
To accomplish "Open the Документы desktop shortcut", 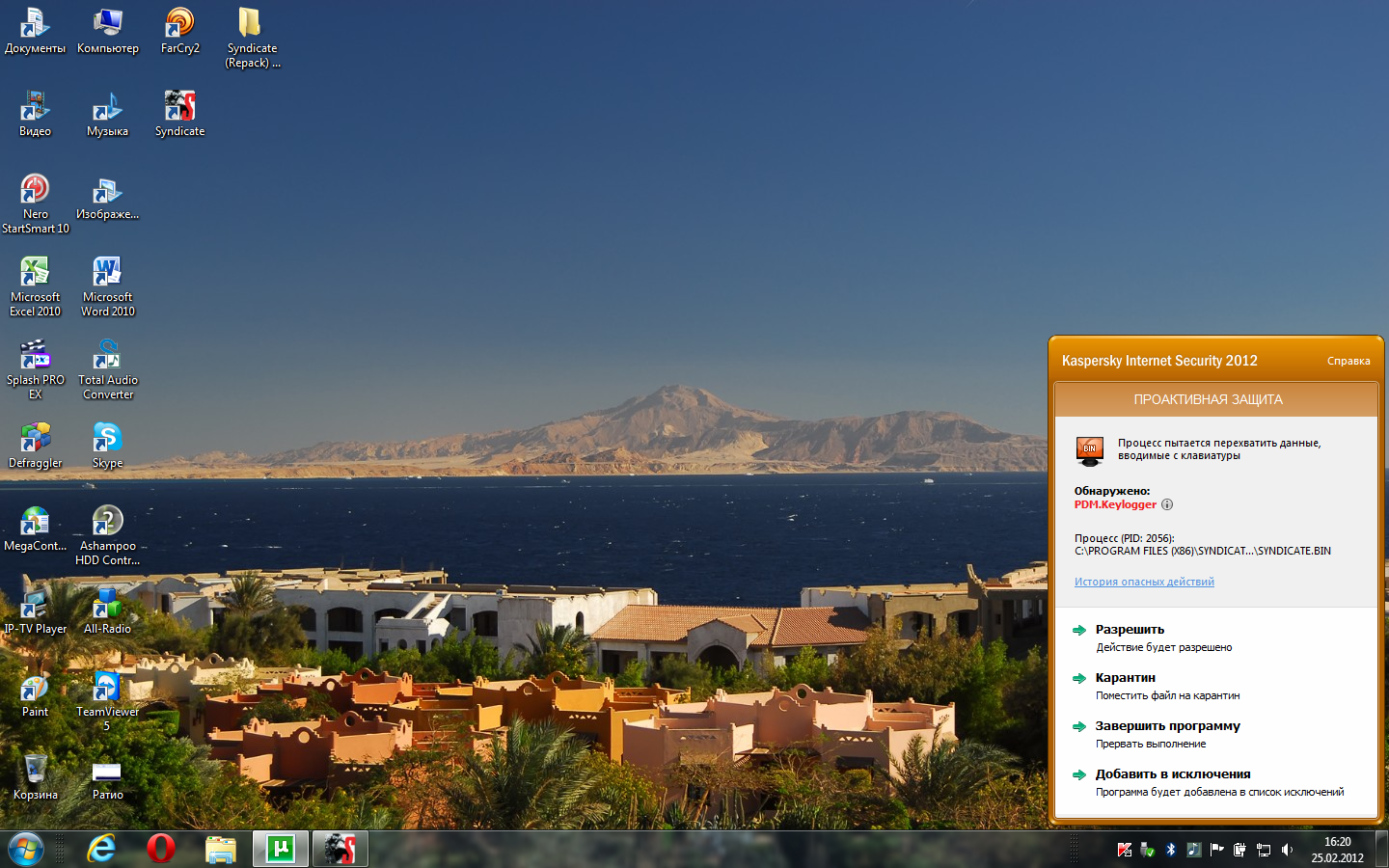I will (35, 31).
